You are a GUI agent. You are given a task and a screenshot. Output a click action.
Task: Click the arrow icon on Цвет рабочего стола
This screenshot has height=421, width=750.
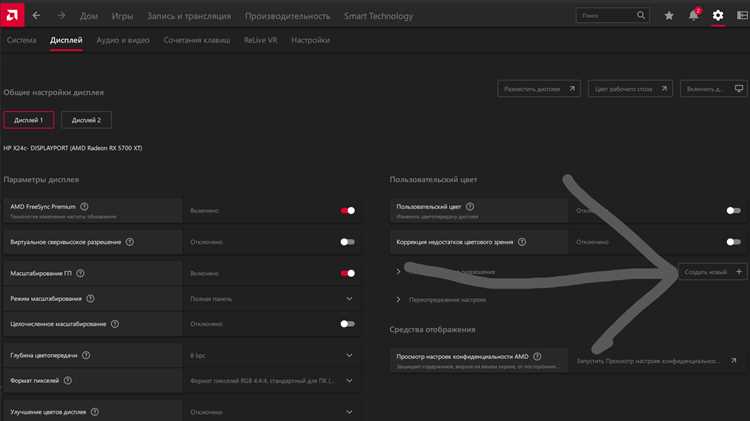click(664, 89)
